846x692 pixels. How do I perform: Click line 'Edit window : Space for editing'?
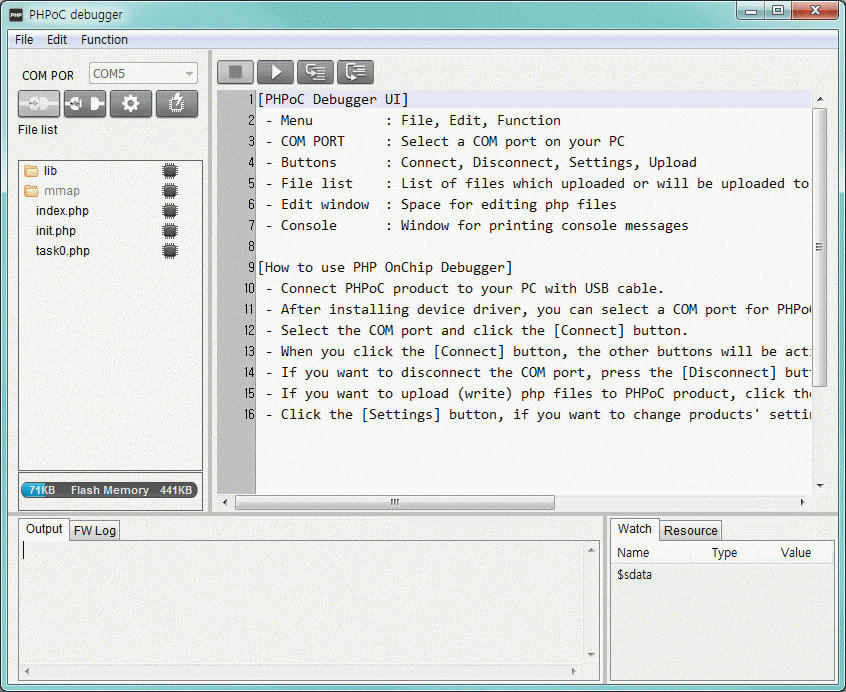tap(441, 204)
